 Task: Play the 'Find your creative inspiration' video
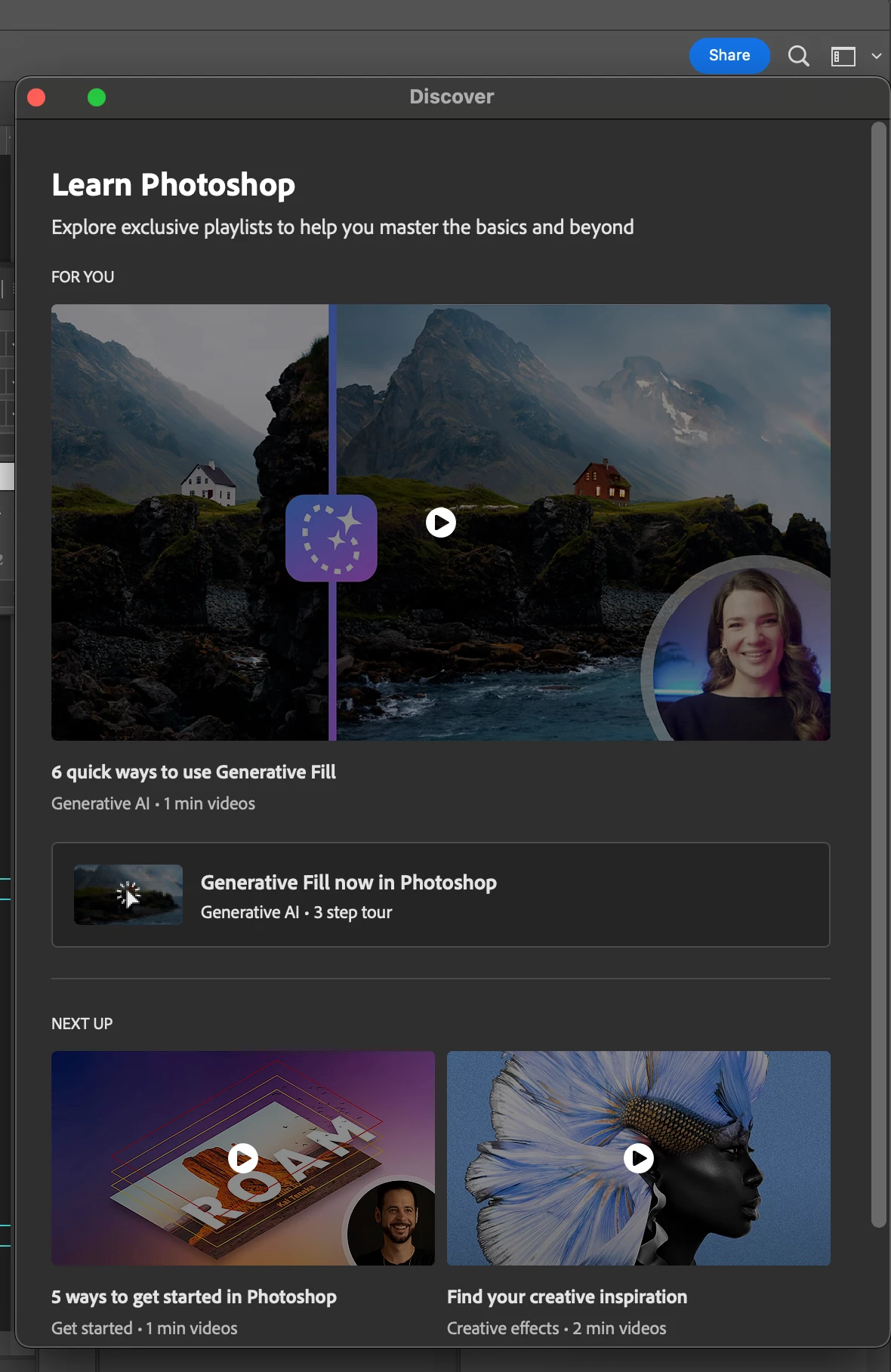[x=639, y=1158]
